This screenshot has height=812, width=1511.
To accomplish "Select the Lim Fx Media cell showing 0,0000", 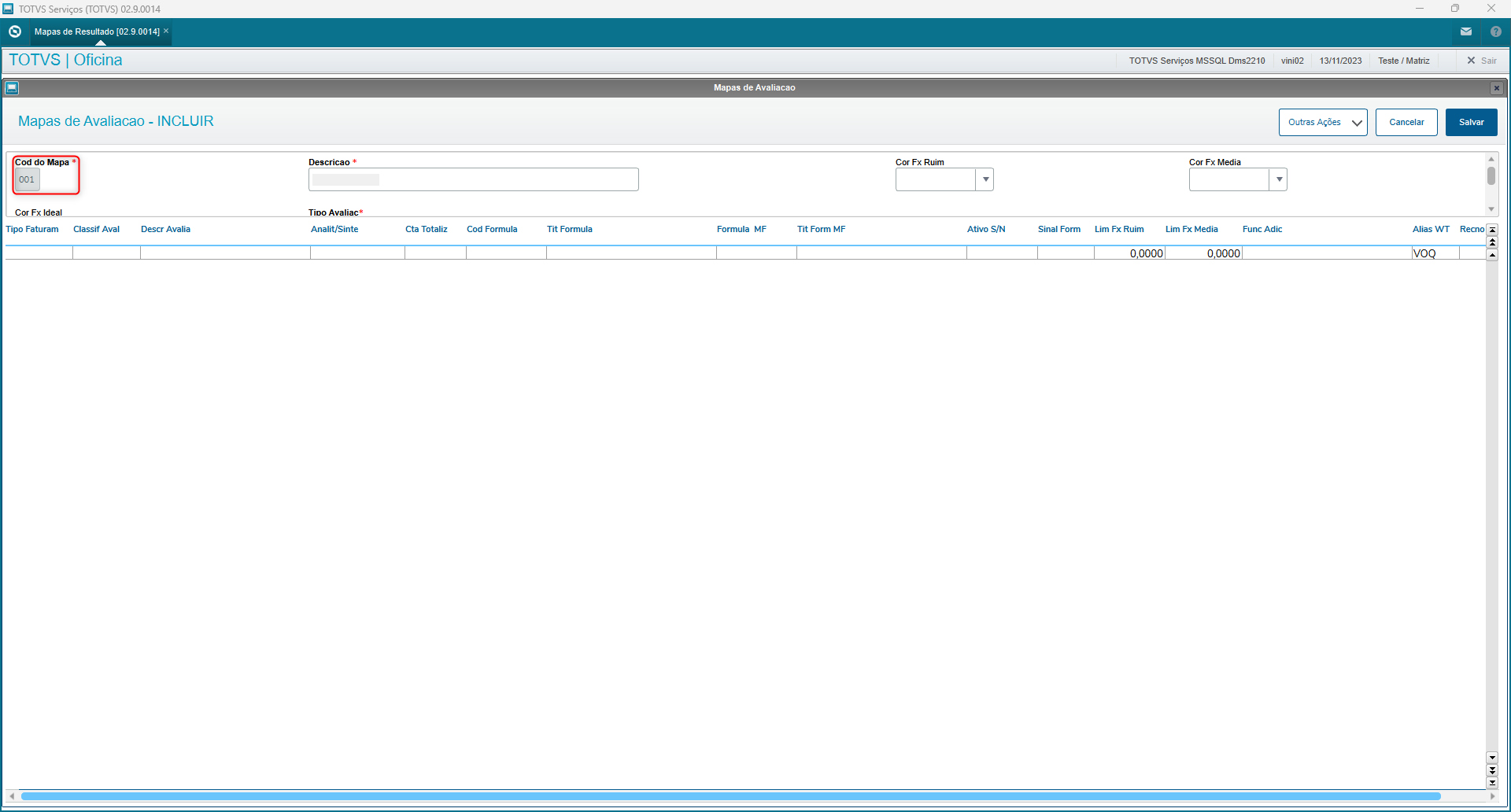I will coord(1203,253).
